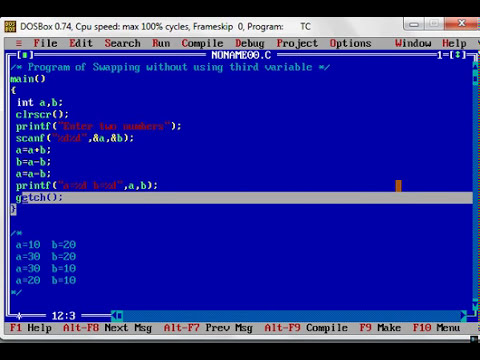Click the 'a=a-b;' line
Screen dimensions: 480x360
[x=33, y=174]
